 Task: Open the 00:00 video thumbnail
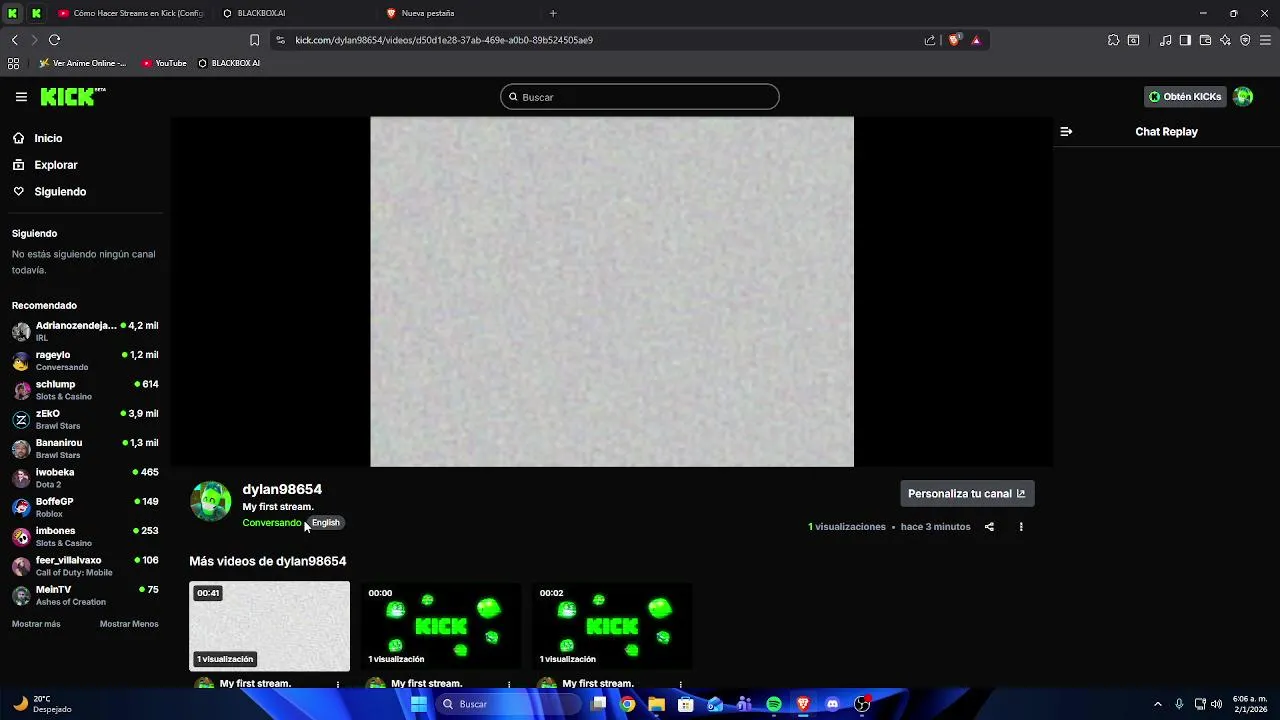coord(441,626)
